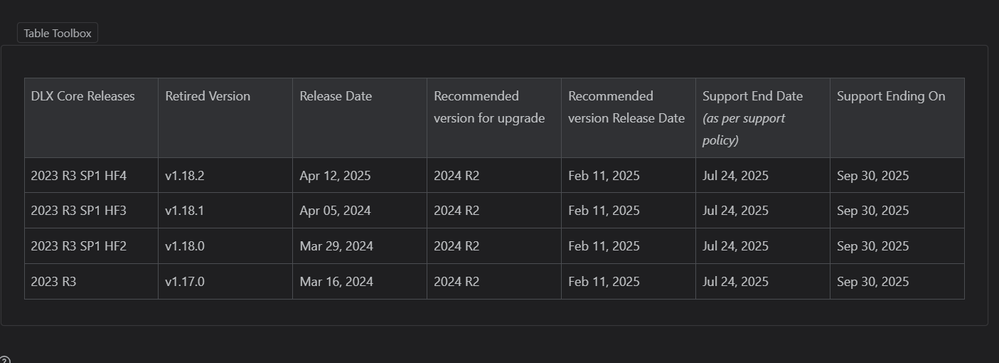Image resolution: width=999 pixels, height=363 pixels.
Task: Select Recommended version for upgrade header
Action: click(494, 118)
